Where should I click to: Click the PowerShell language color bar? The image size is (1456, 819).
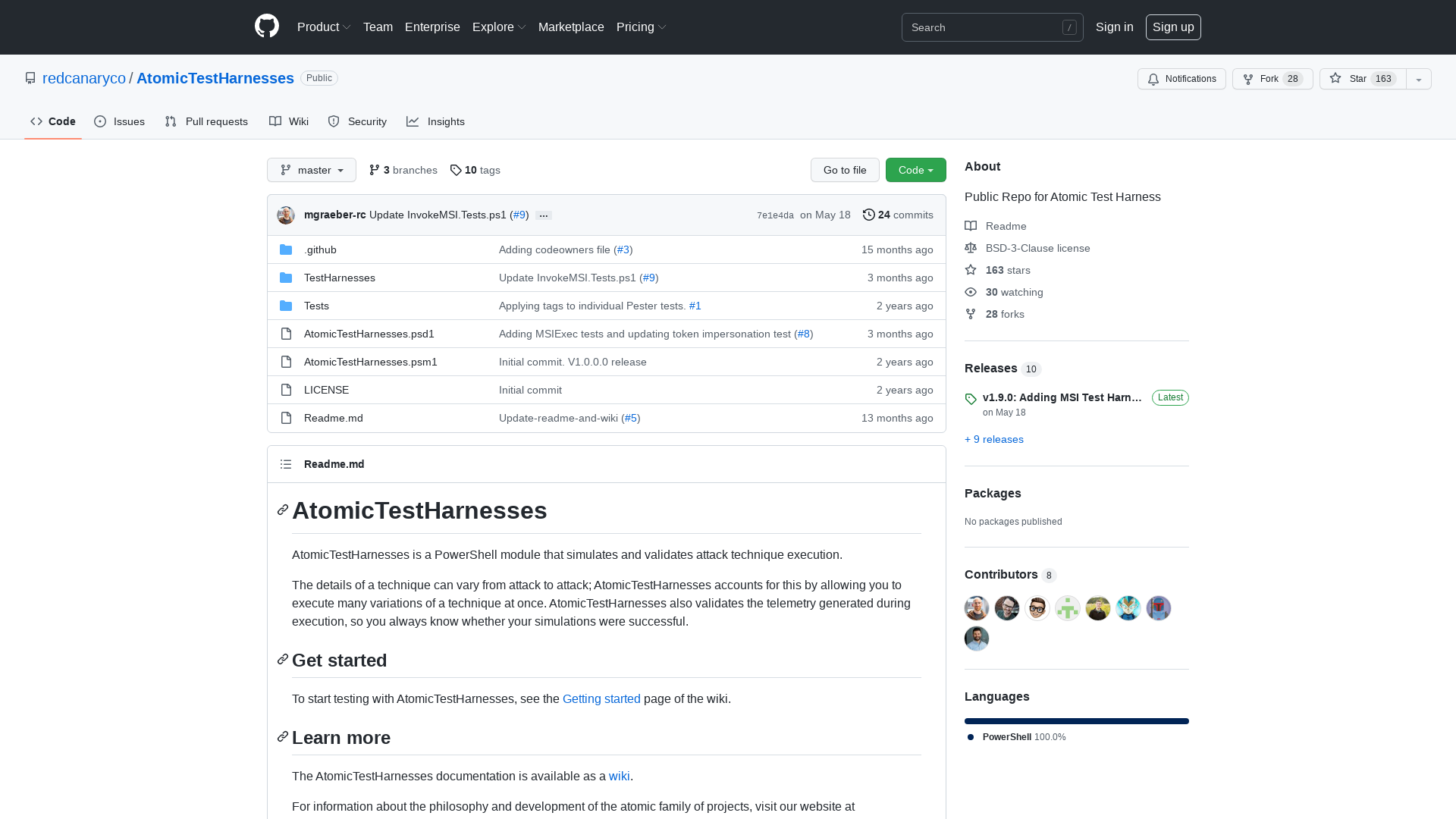click(x=1076, y=720)
